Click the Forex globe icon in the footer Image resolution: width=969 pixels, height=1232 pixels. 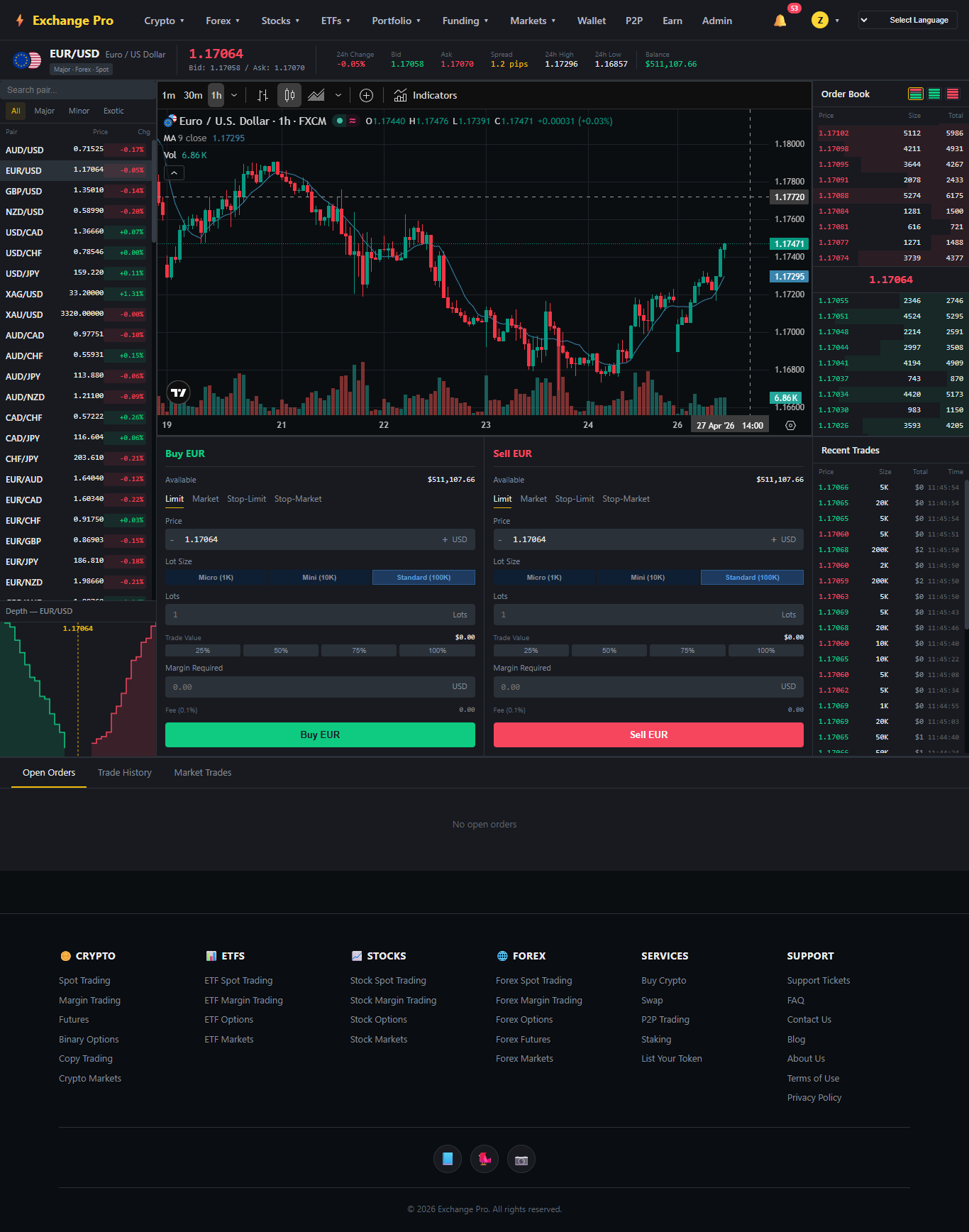click(x=502, y=956)
